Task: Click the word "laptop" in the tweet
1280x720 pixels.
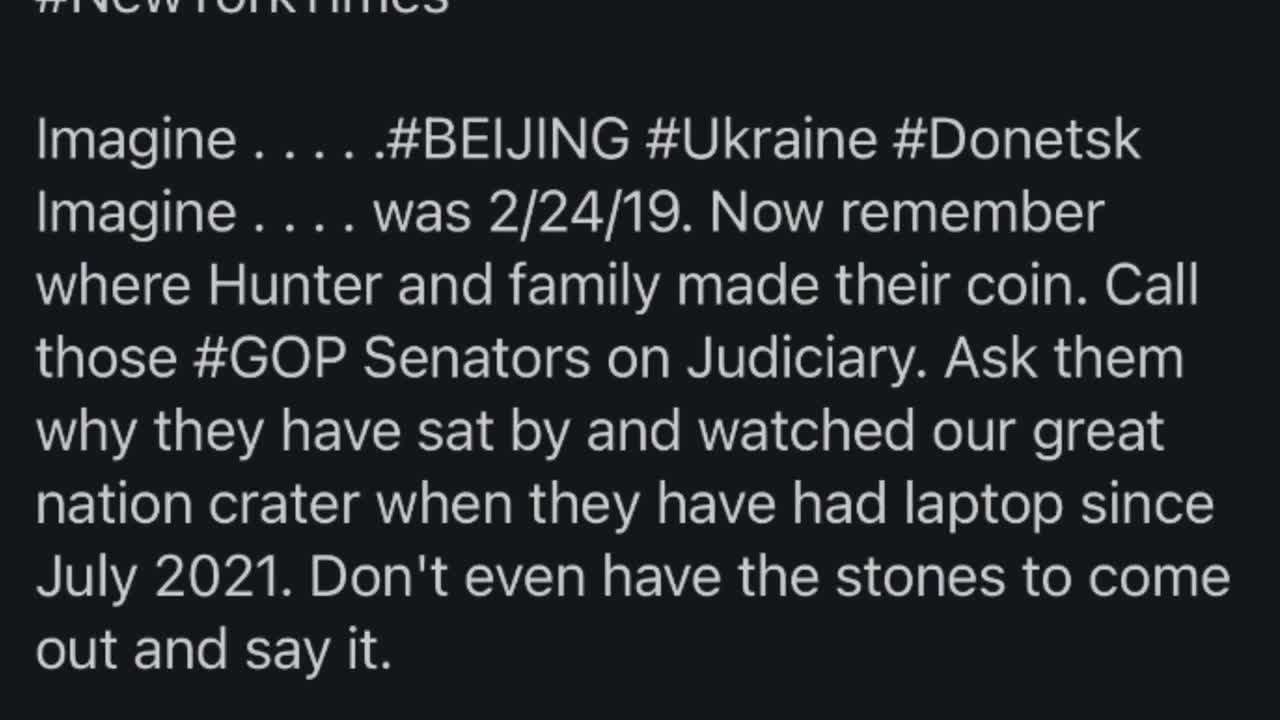Action: click(x=984, y=505)
